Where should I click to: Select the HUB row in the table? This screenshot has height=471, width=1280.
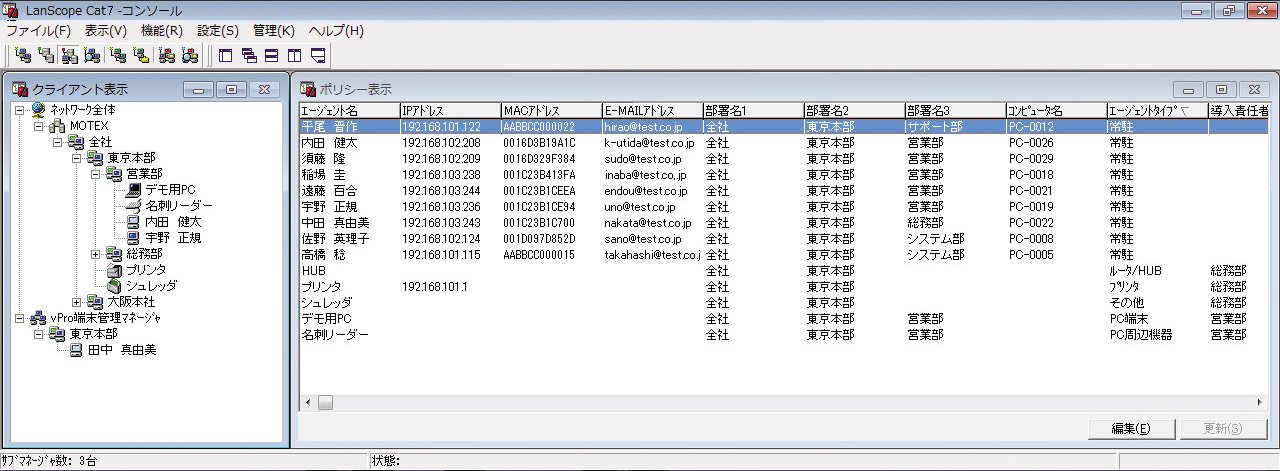point(784,271)
